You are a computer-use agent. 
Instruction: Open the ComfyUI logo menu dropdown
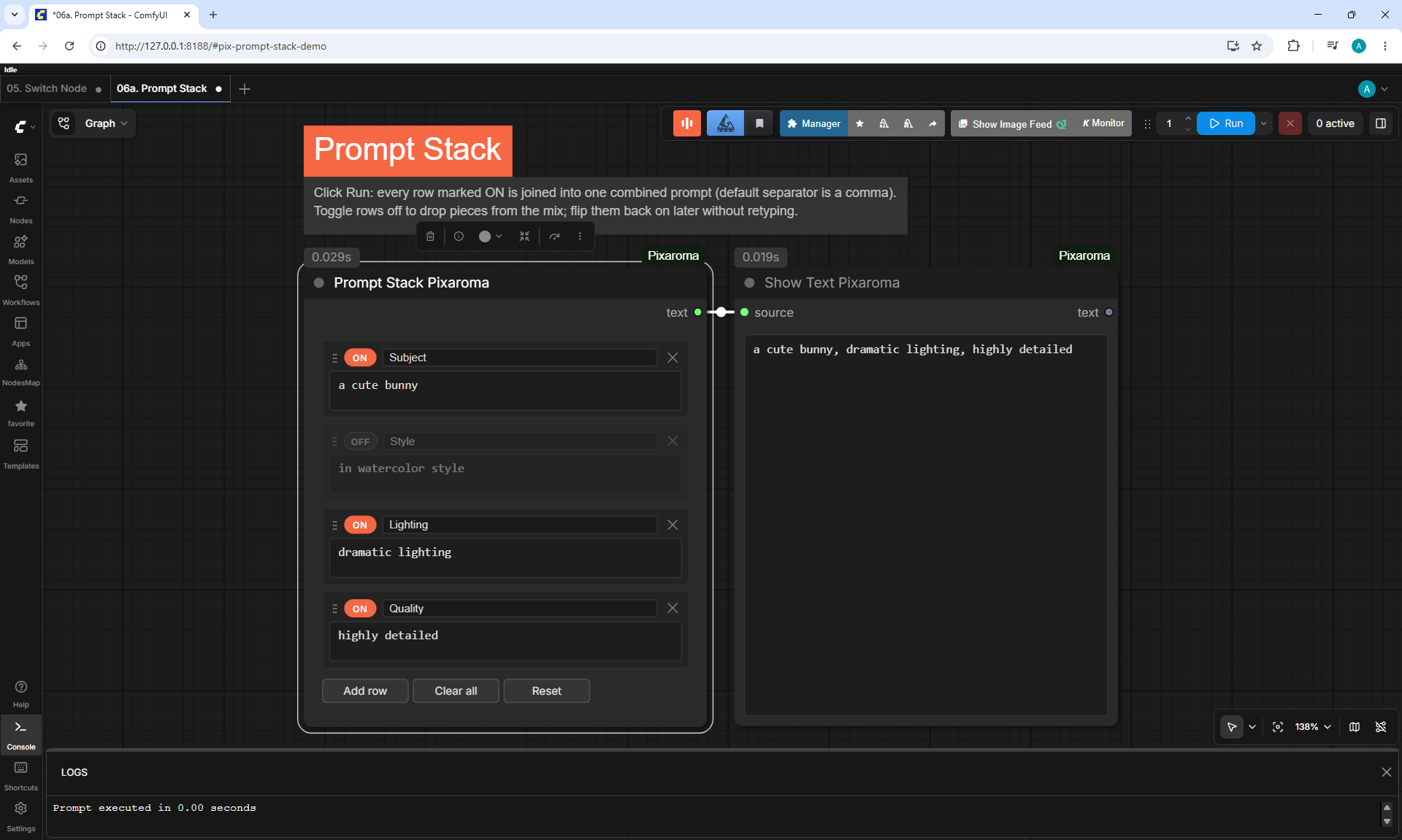[x=24, y=126]
